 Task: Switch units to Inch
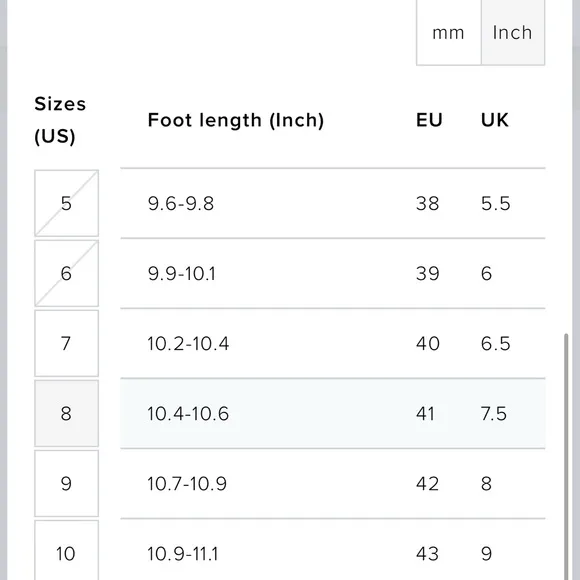[513, 33]
